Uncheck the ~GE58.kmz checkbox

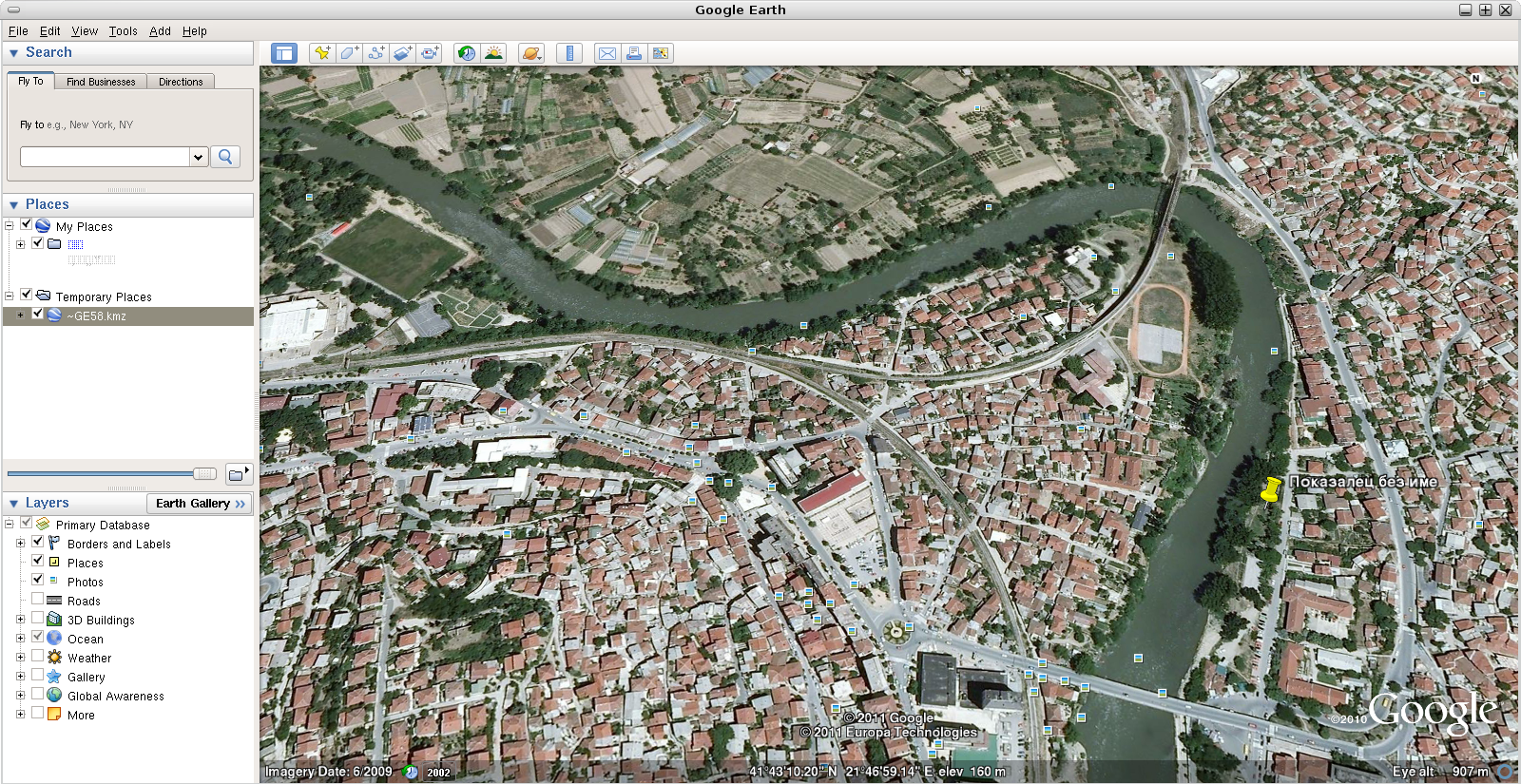pos(38,314)
